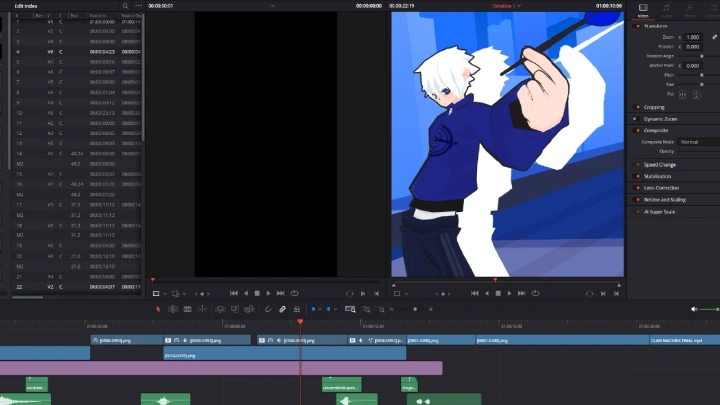
Task: Toggle the Stabilization enable switch
Action: point(638,176)
